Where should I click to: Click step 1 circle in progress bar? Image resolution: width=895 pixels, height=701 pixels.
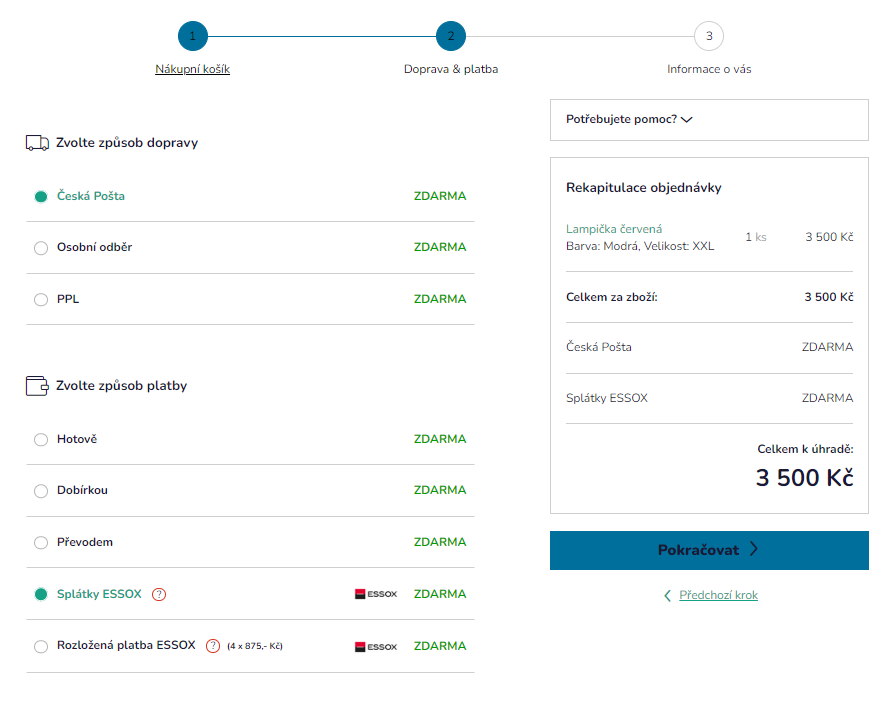192,37
